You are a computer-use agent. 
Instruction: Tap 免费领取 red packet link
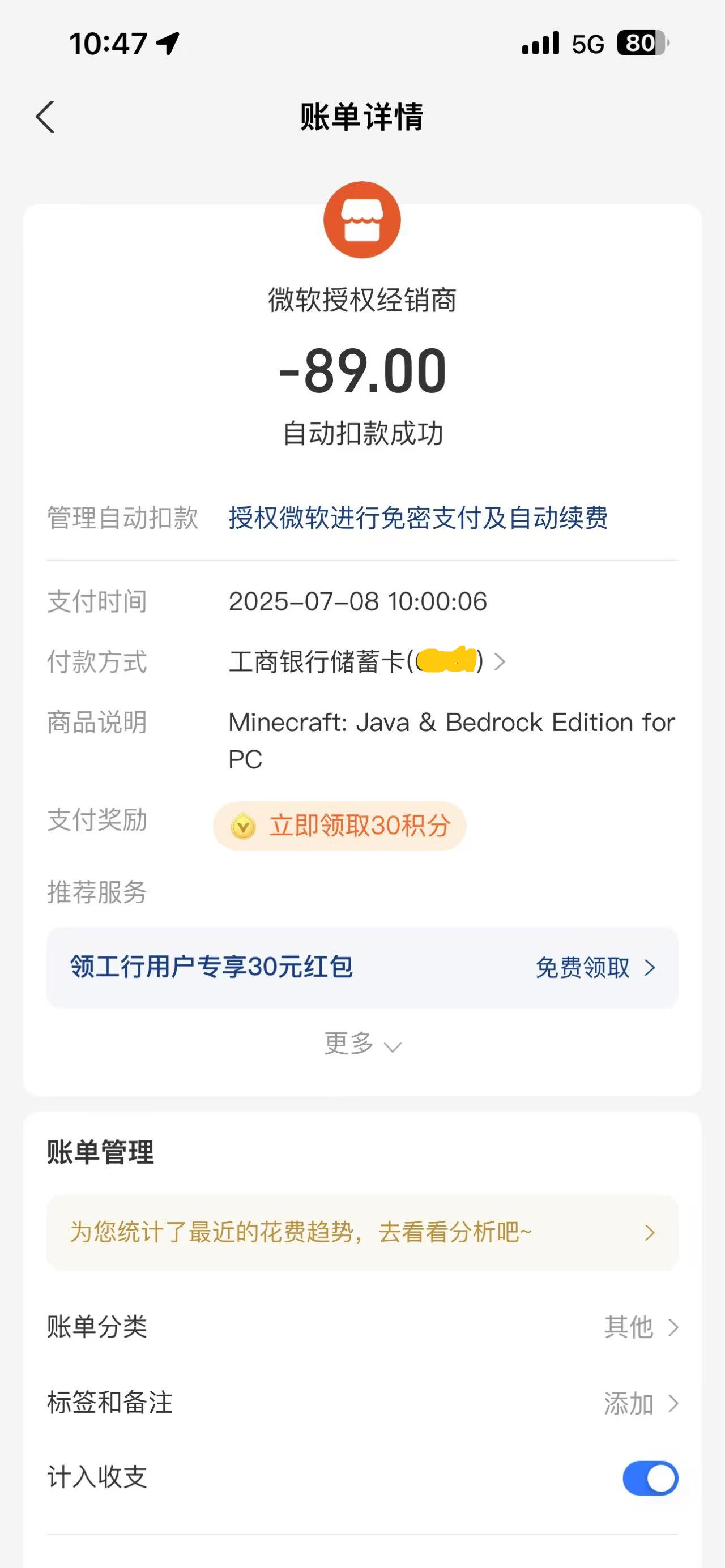coord(583,968)
